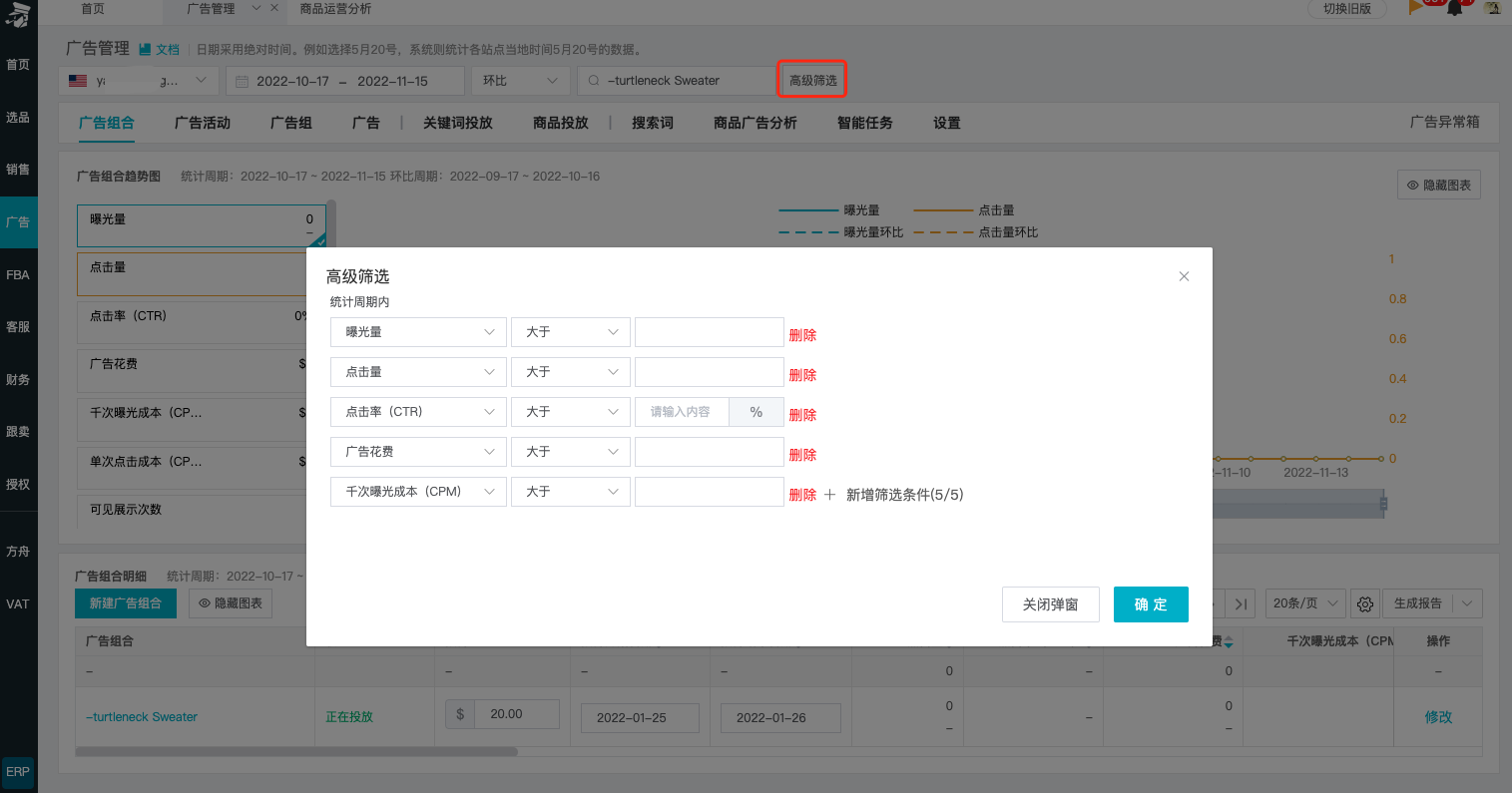Open the 大于 operator dropdown for 广告花费
This screenshot has width=1512, height=793.
(571, 452)
